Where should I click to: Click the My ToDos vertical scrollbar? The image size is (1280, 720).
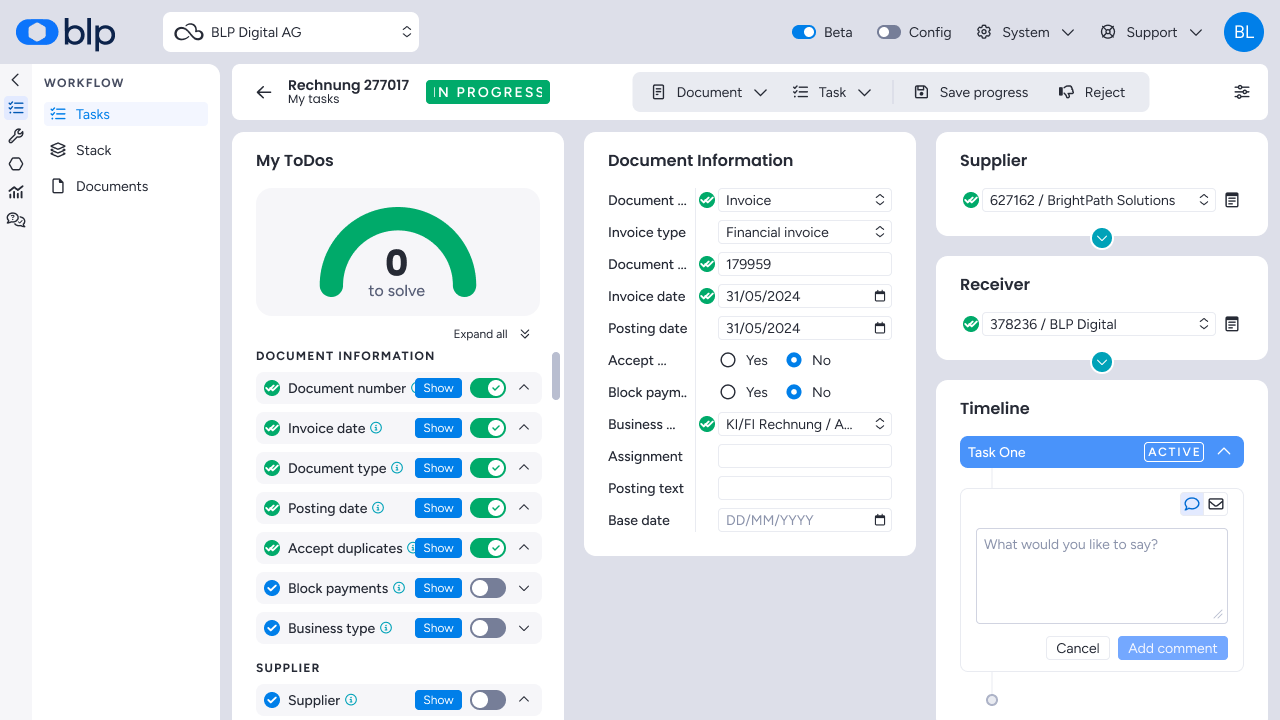(x=556, y=376)
